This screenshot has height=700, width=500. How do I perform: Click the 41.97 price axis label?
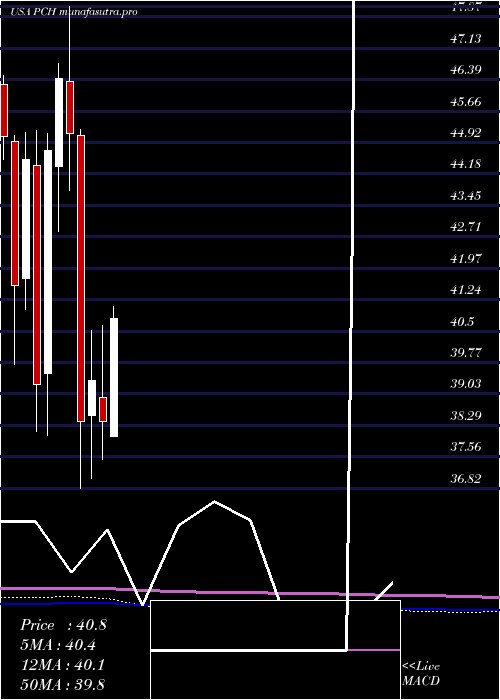point(466,258)
